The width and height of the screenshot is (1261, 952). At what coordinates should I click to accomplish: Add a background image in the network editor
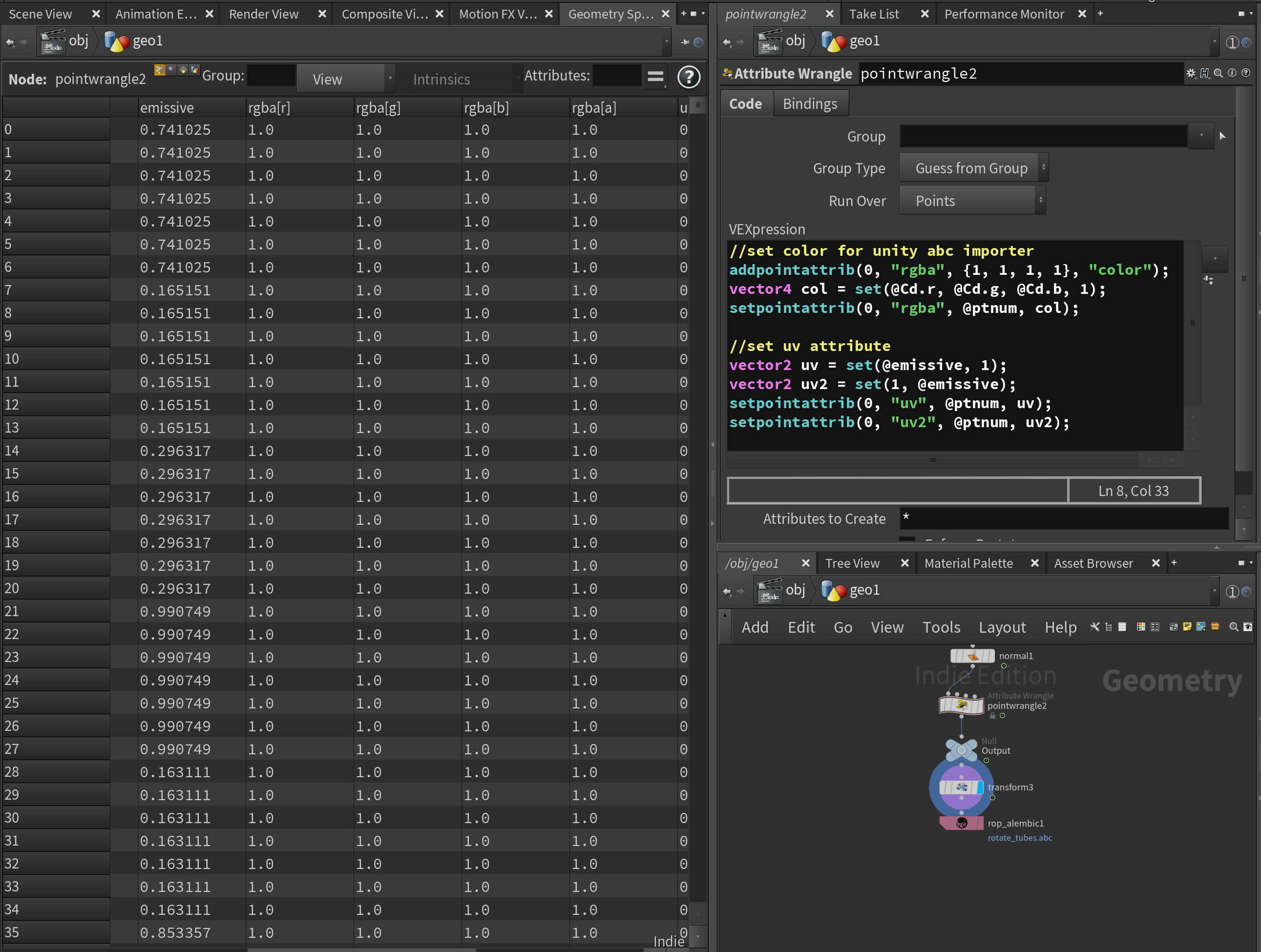point(1200,627)
